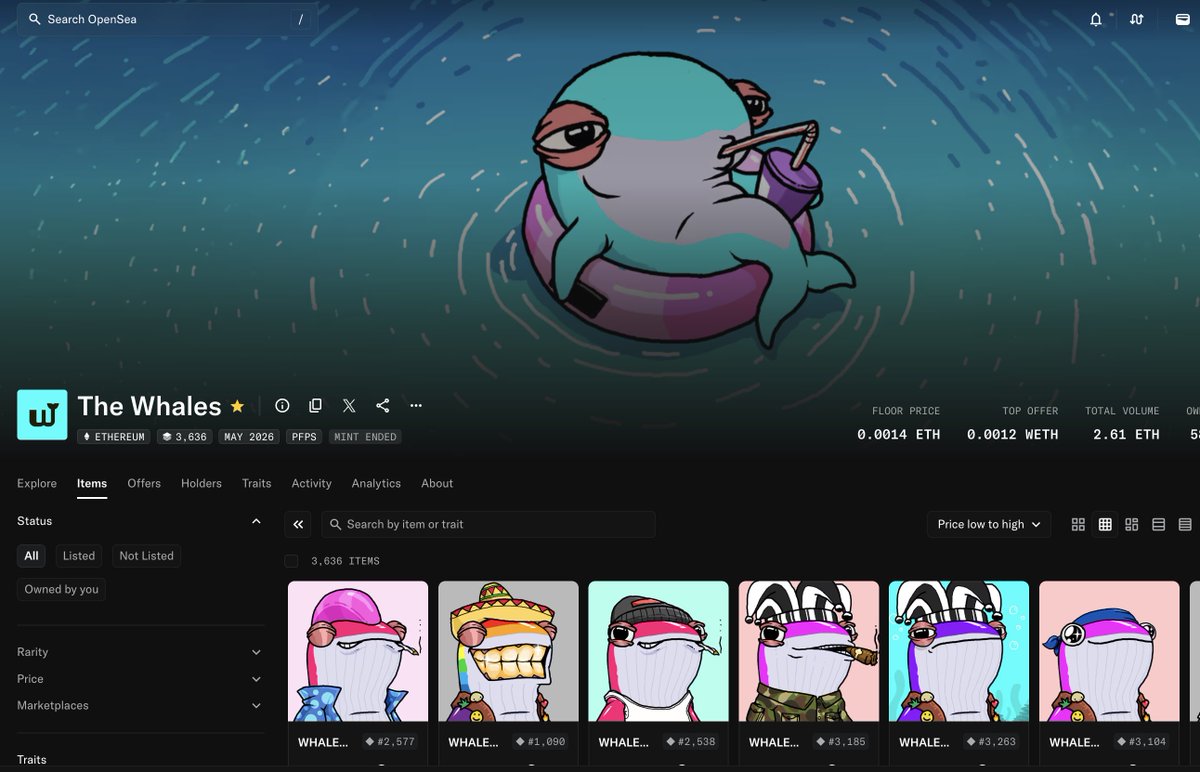1200x772 pixels.
Task: Favorite collection with yellow star icon
Action: click(x=237, y=406)
